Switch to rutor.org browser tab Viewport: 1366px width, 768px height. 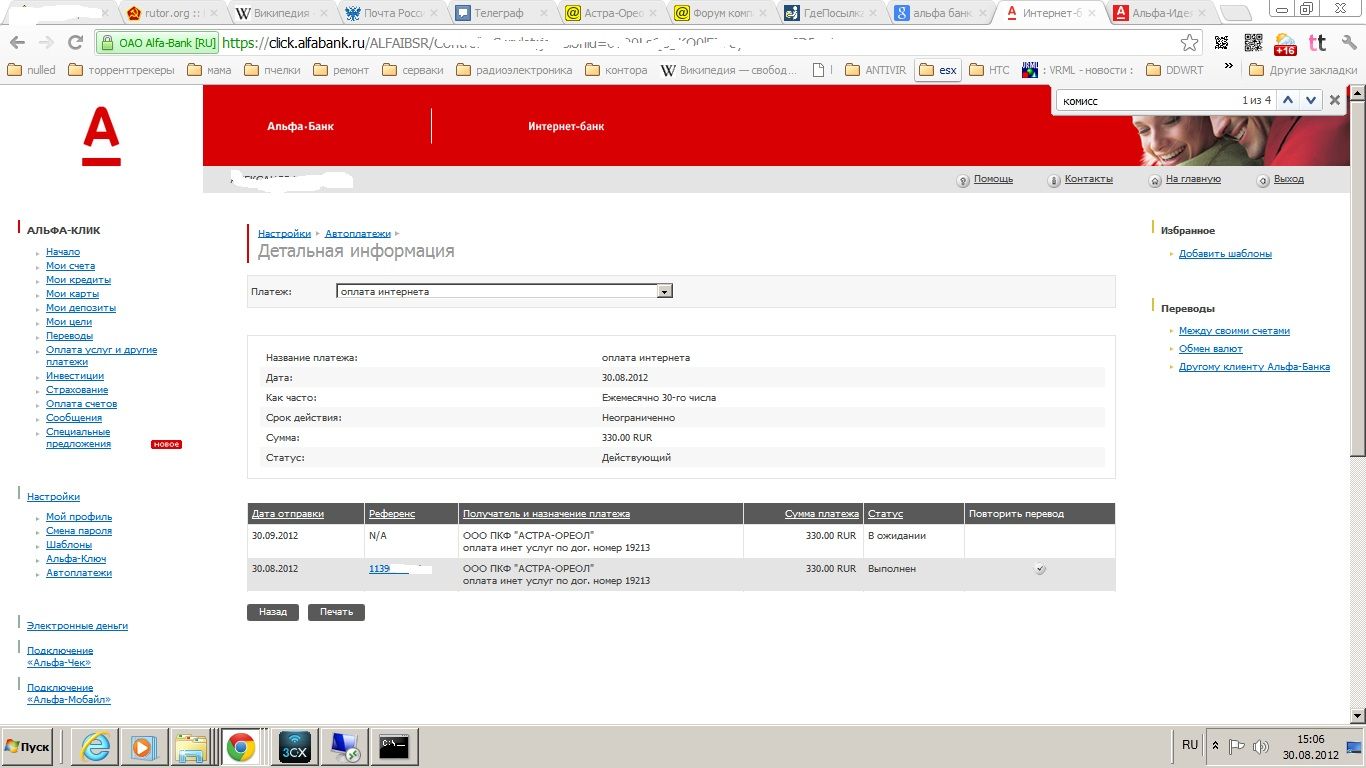point(172,14)
